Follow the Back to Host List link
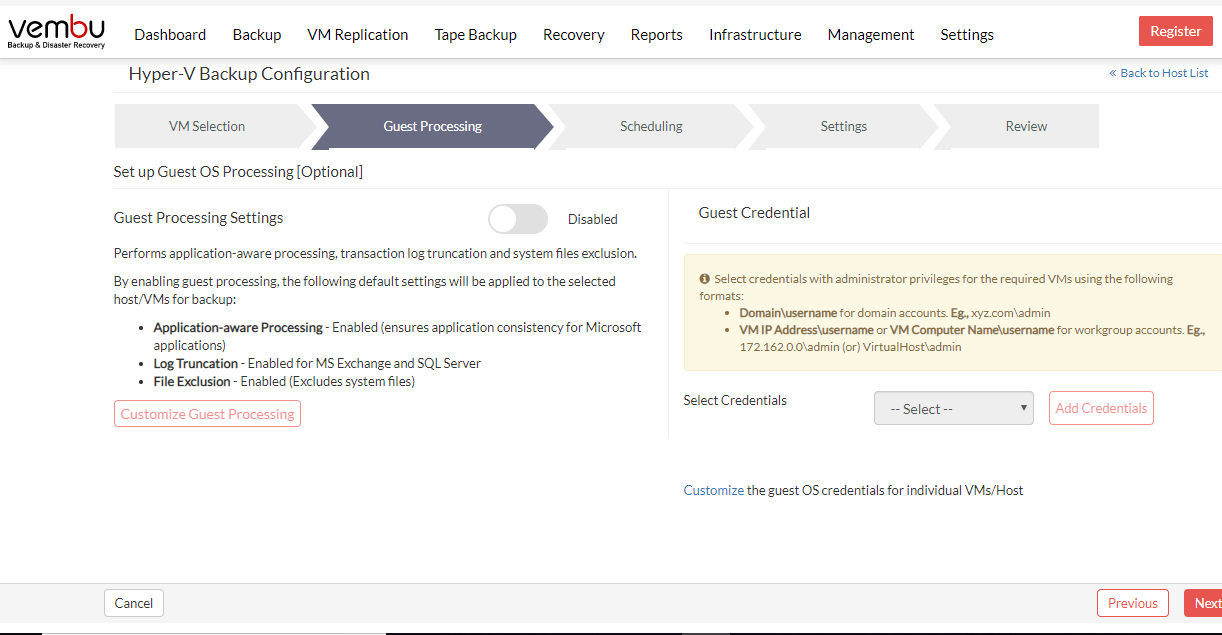Screen dimensions: 1222x635 (x=1159, y=73)
